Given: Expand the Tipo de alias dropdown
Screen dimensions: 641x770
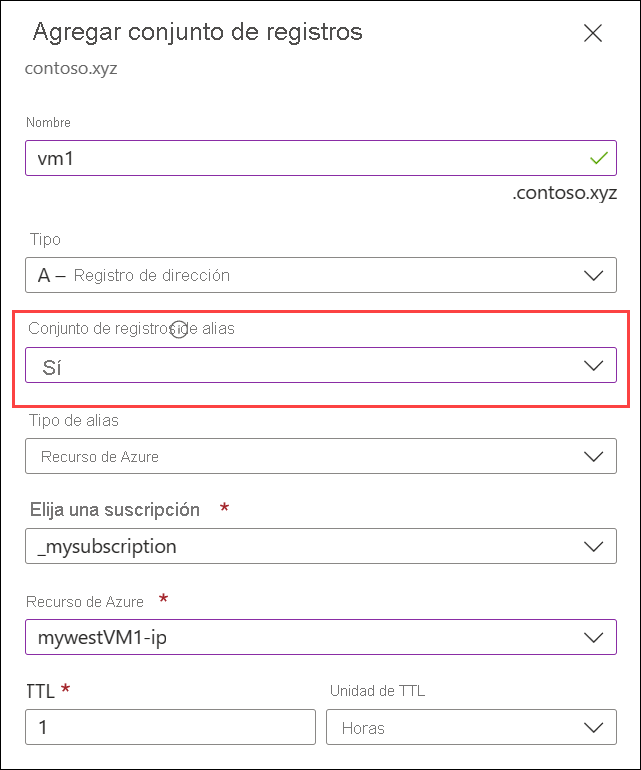Looking at the screenshot, I should coord(321,456).
